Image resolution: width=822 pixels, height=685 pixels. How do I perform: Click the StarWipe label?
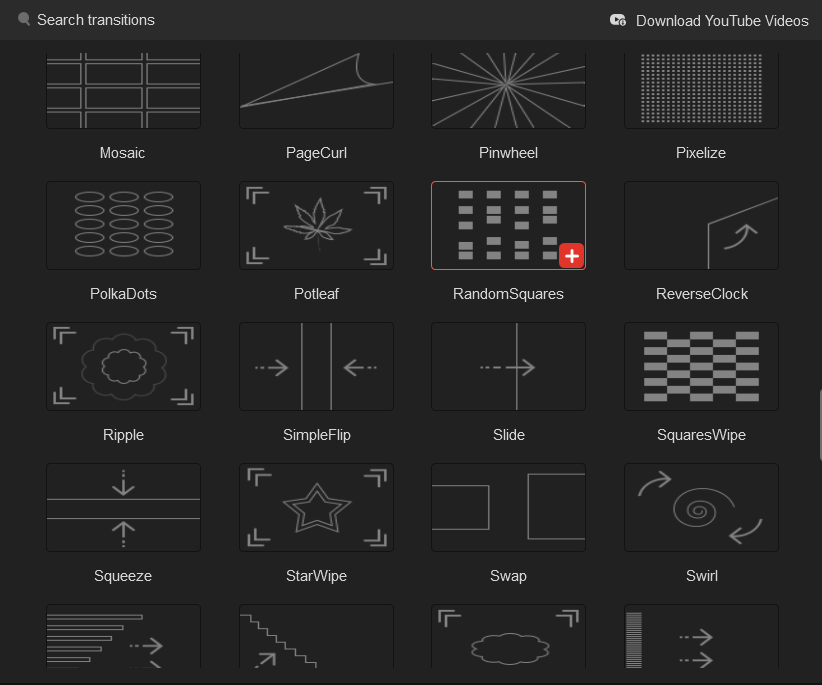tap(316, 576)
